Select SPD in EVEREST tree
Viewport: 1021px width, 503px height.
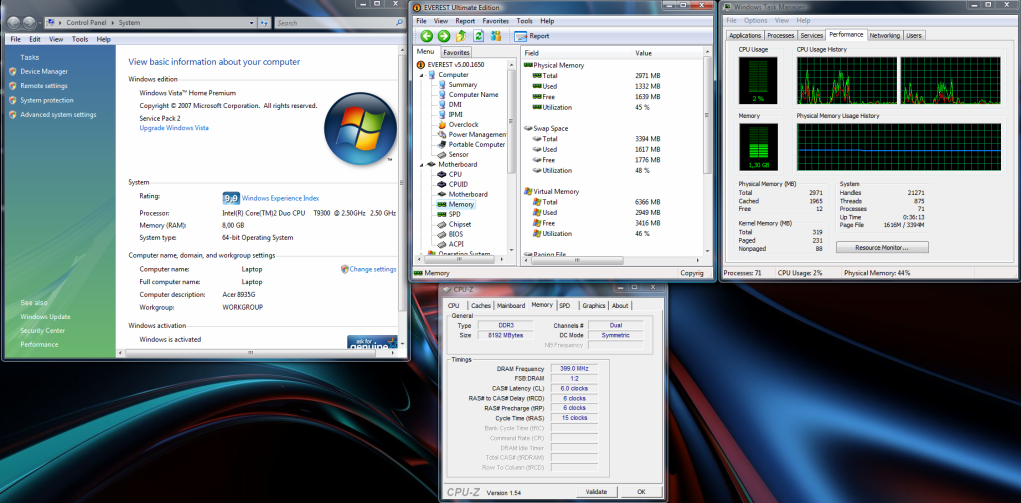[x=455, y=214]
